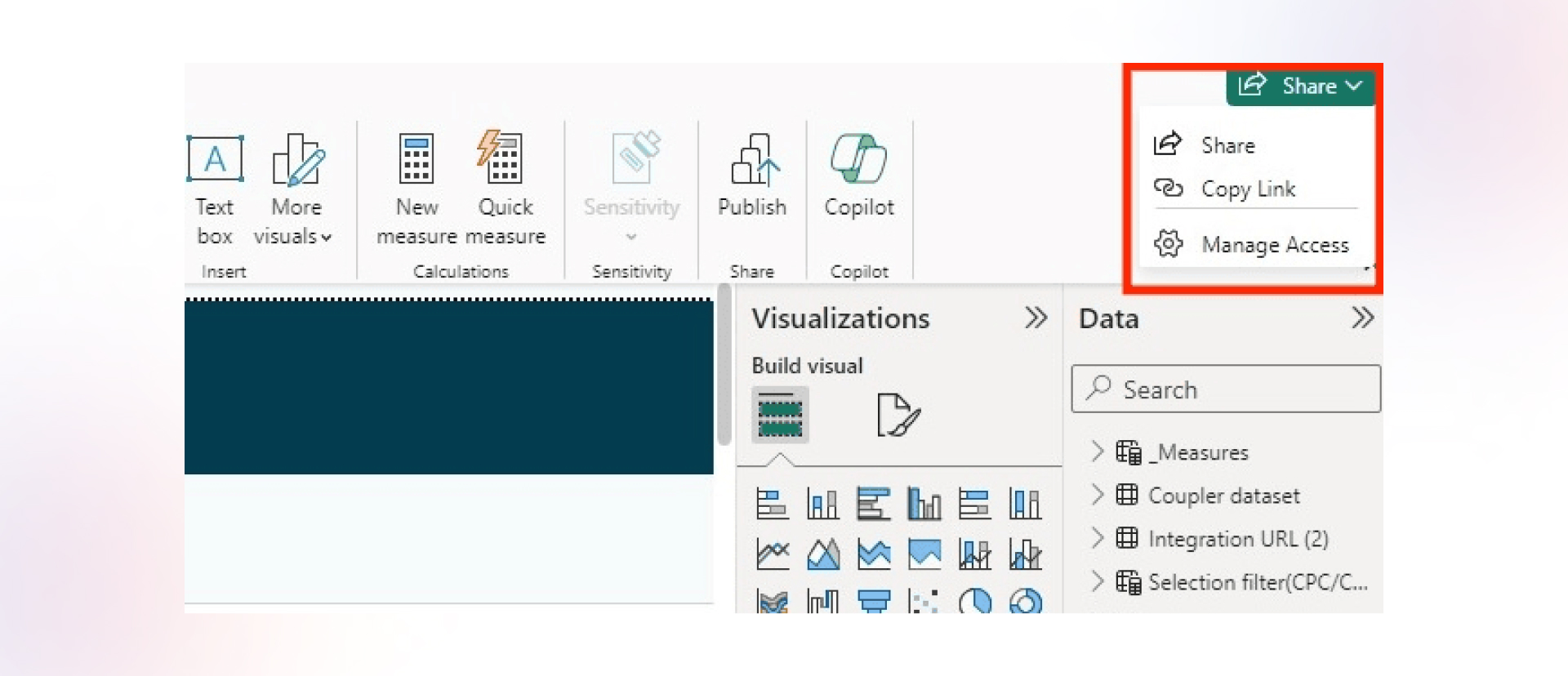
Task: Add a line chart visual
Action: 772,554
